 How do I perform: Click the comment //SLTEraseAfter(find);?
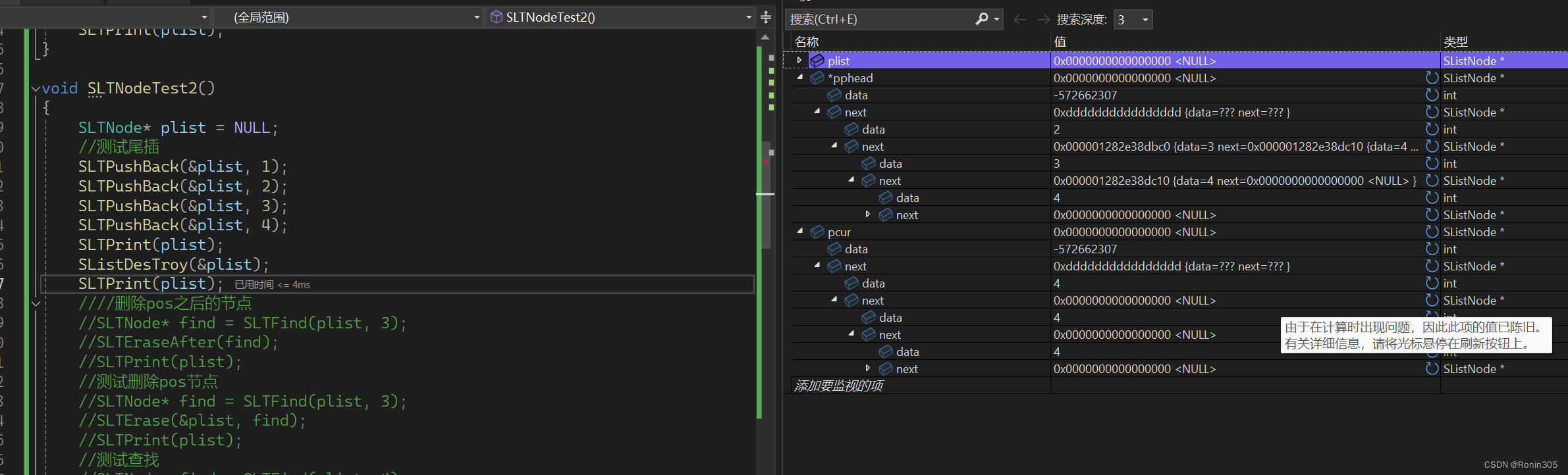coord(178,342)
